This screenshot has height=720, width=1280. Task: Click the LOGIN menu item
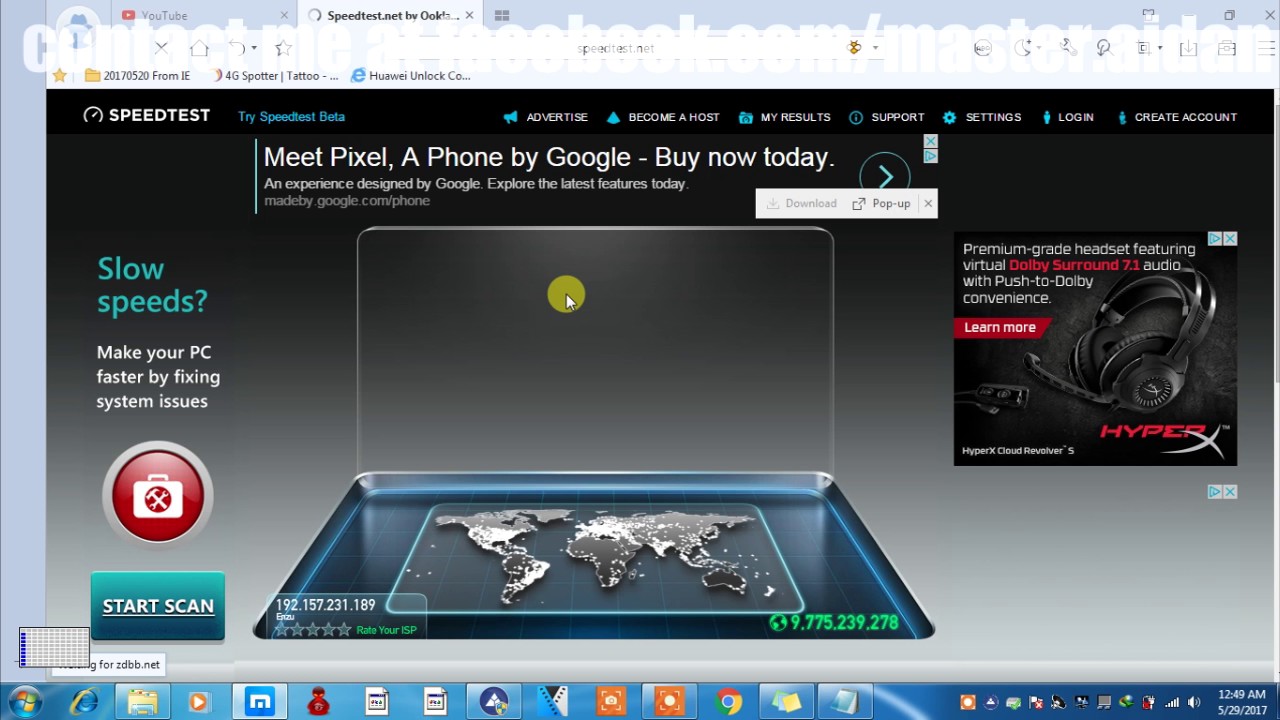click(1068, 117)
